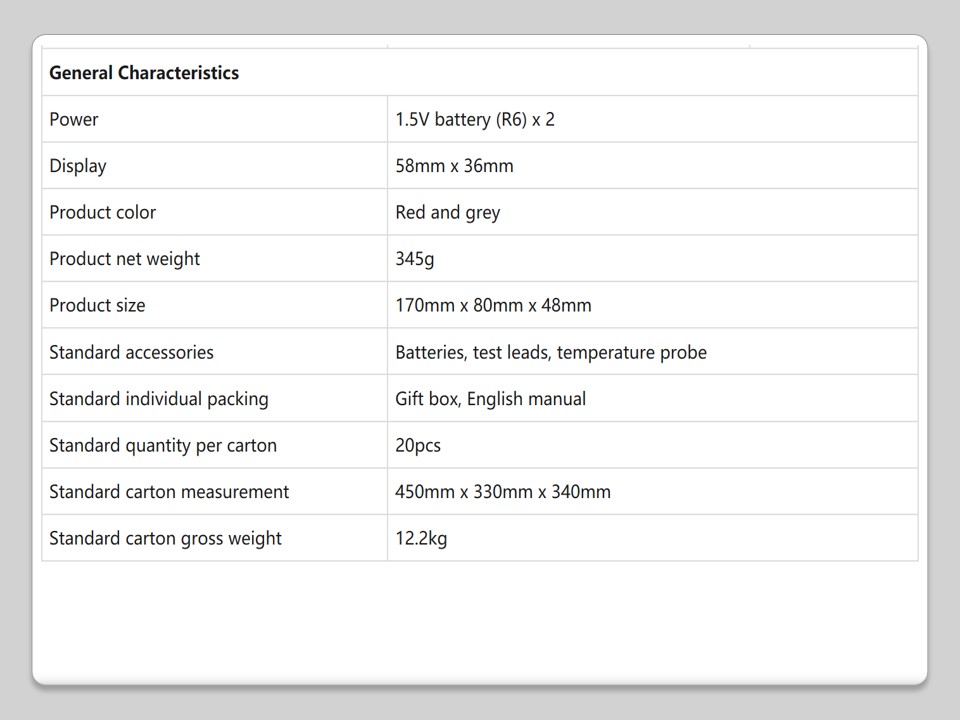Select the Batteries, test leads, temperature probe text
The width and height of the screenshot is (960, 720).
click(551, 352)
